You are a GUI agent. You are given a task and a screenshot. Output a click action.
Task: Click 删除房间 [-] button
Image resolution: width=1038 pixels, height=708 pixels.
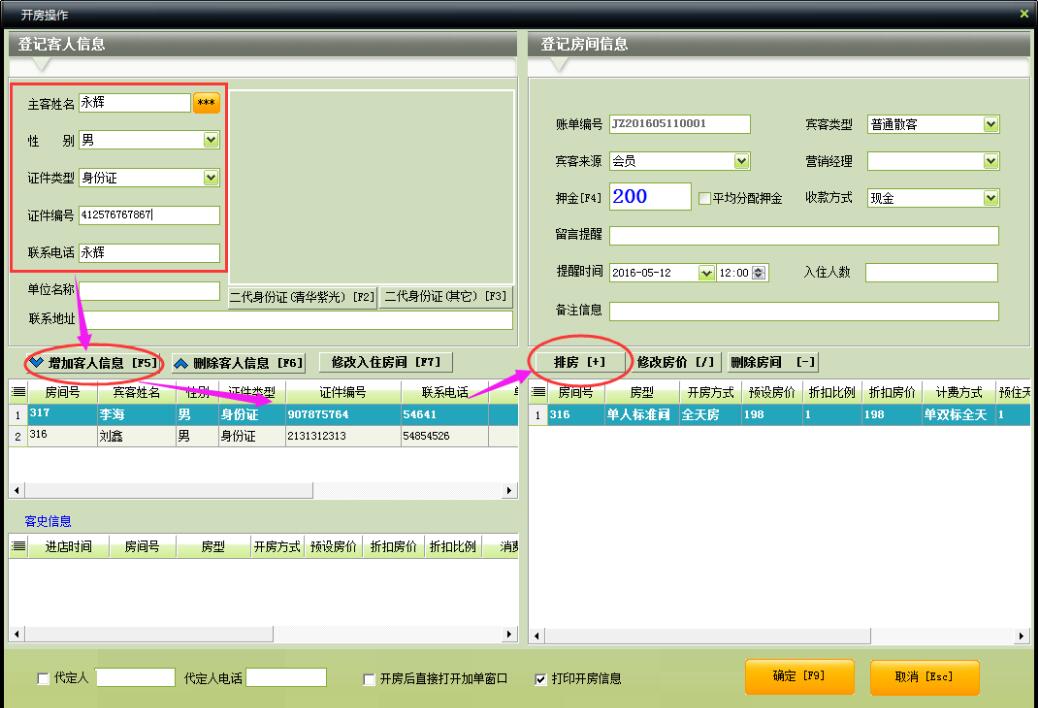[x=773, y=362]
